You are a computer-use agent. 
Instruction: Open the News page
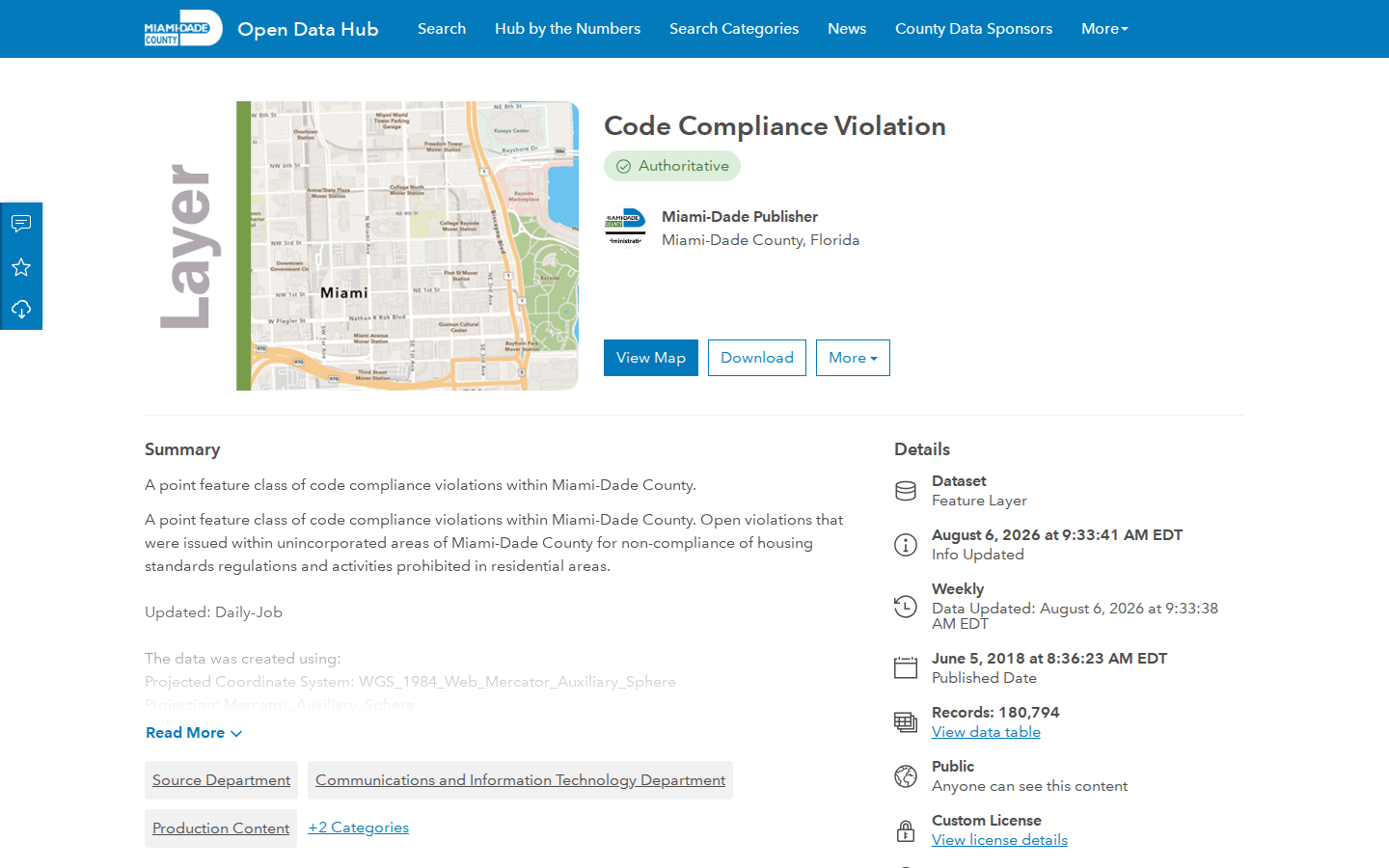(x=847, y=29)
